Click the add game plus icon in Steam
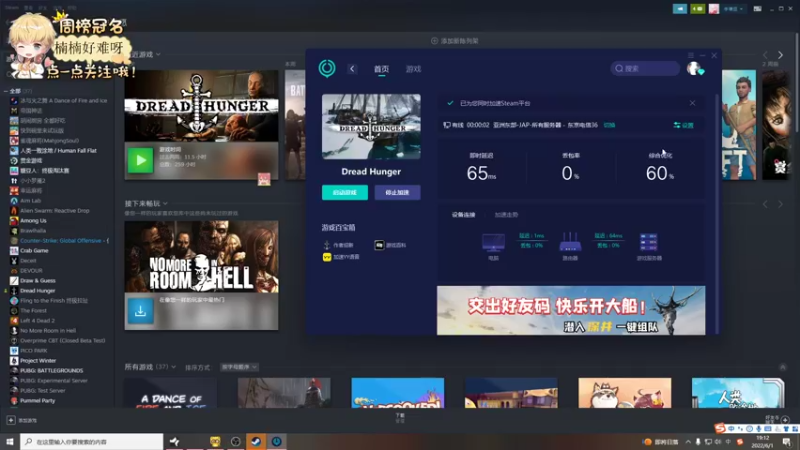The width and height of the screenshot is (800, 450). click(x=11, y=420)
